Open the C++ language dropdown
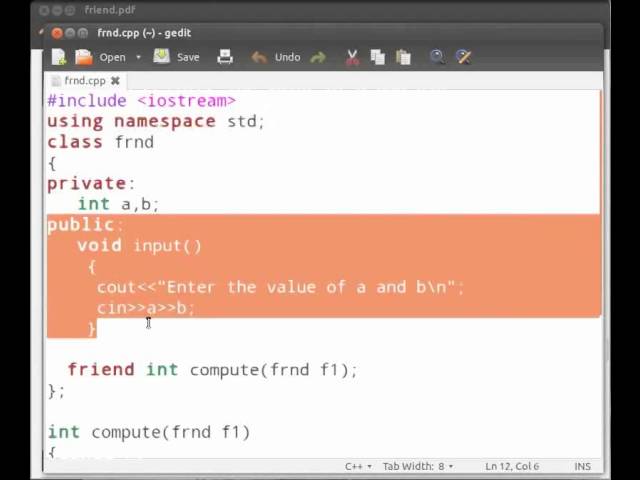The height and width of the screenshot is (480, 640). [358, 466]
